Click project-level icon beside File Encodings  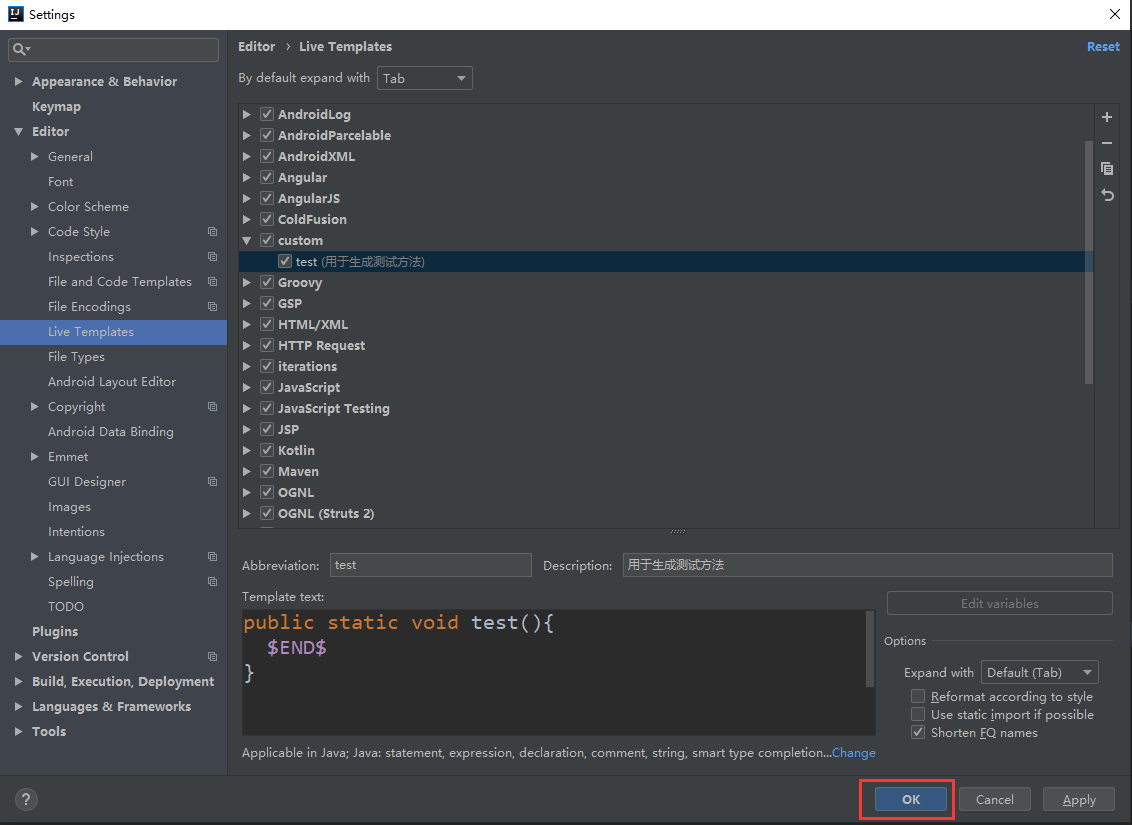point(212,307)
